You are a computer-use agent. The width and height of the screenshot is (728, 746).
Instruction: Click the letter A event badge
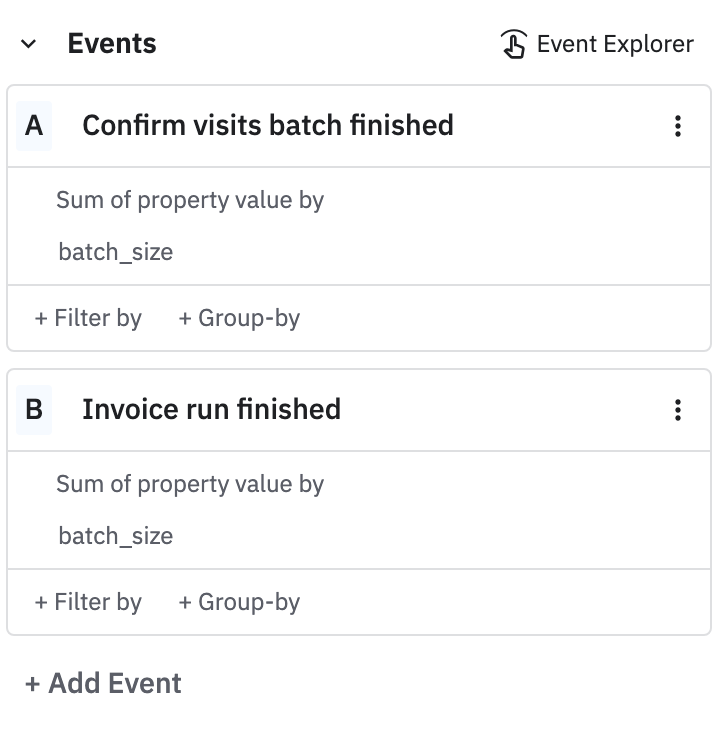[34, 126]
